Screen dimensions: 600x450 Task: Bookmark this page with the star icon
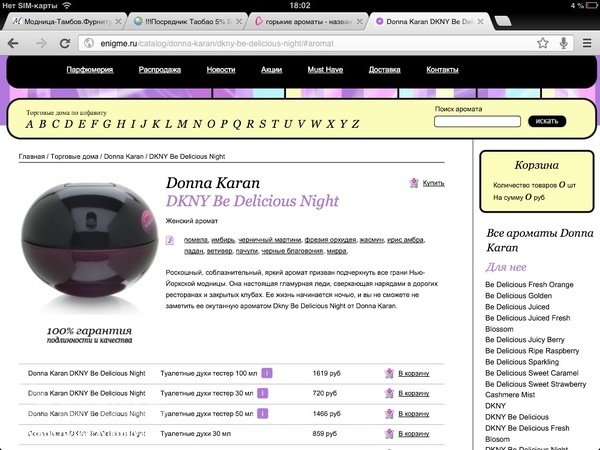(x=543, y=43)
